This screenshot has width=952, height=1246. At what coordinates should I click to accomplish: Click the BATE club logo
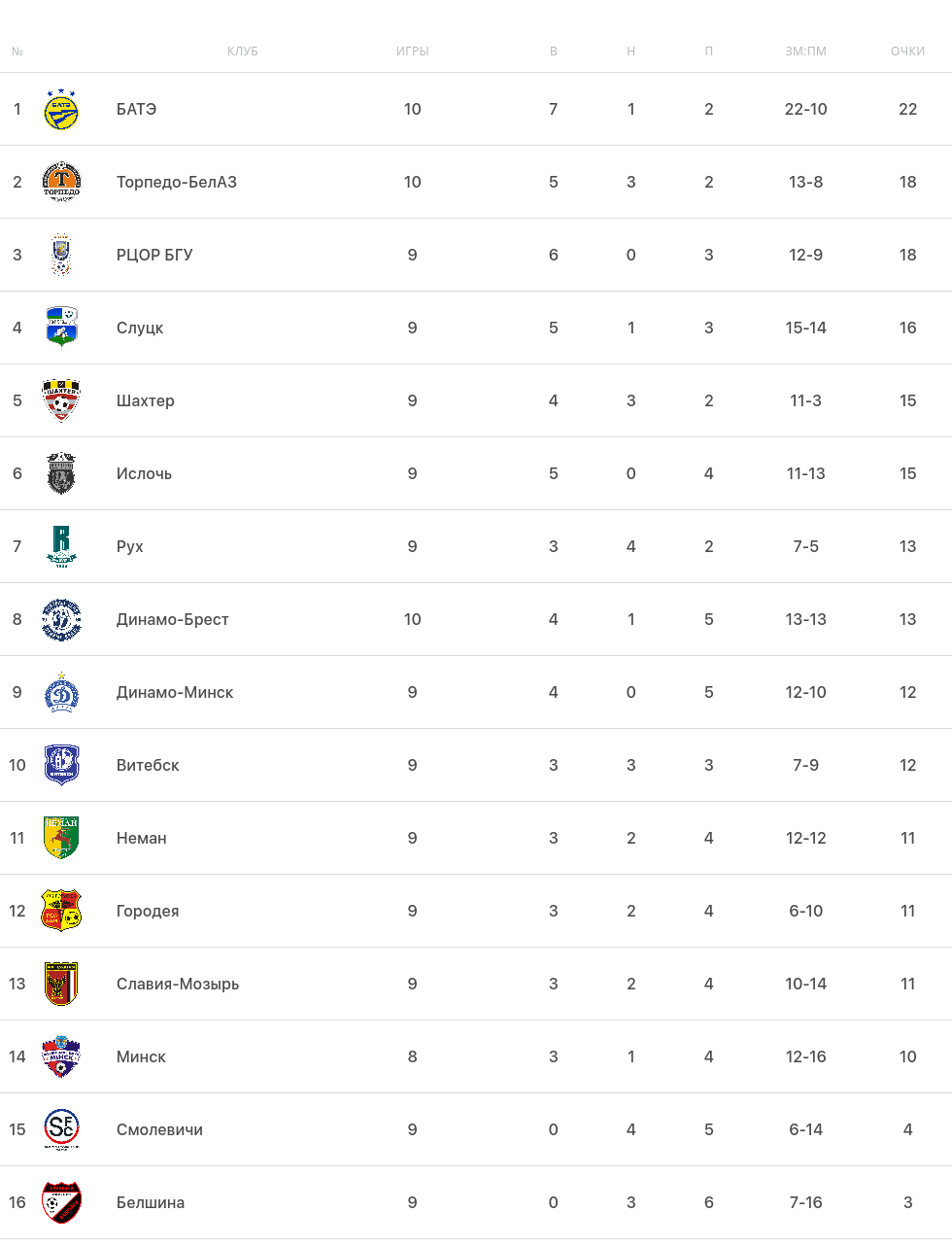61,109
